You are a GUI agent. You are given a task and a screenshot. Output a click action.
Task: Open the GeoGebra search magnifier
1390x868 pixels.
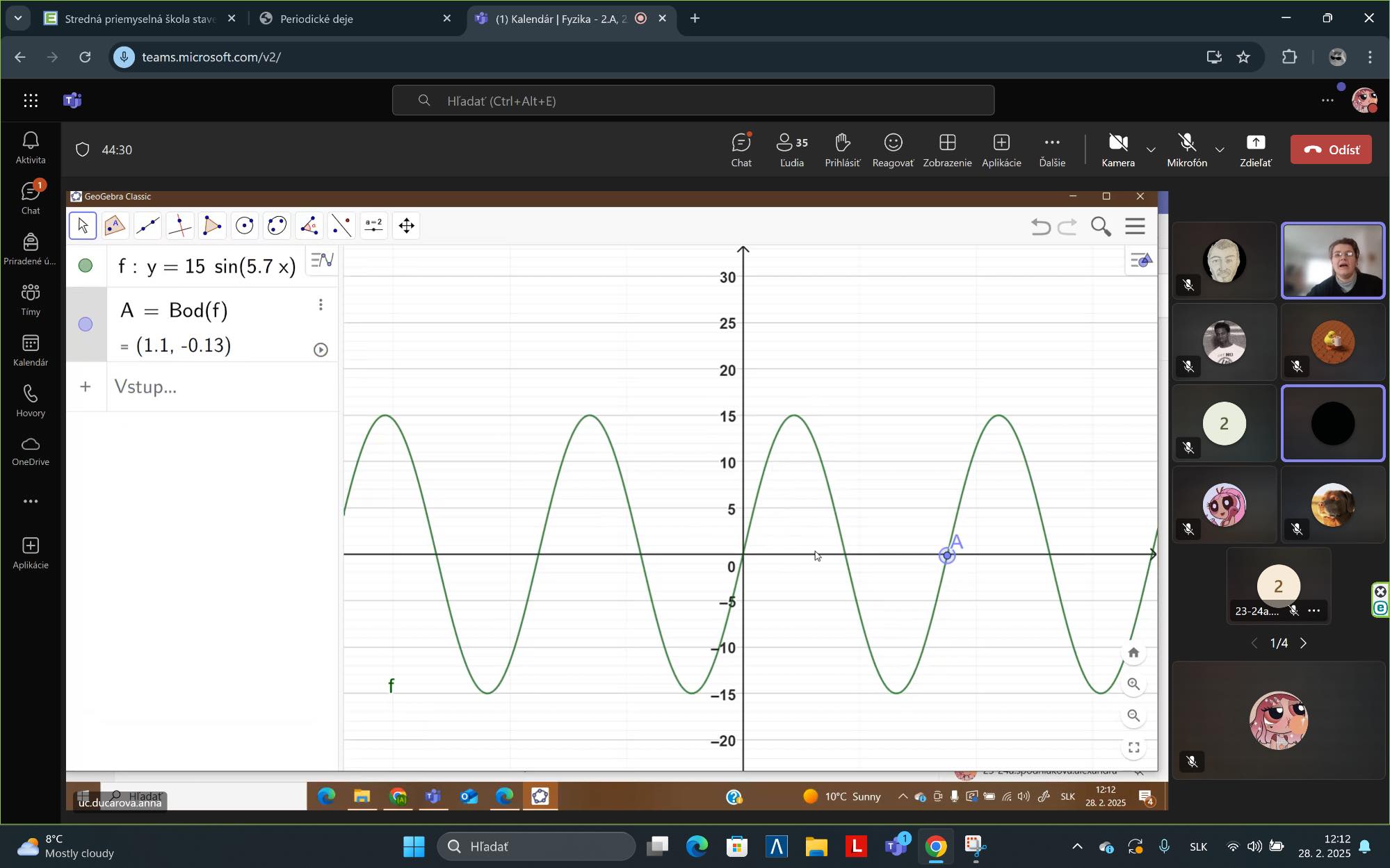pos(1101,227)
